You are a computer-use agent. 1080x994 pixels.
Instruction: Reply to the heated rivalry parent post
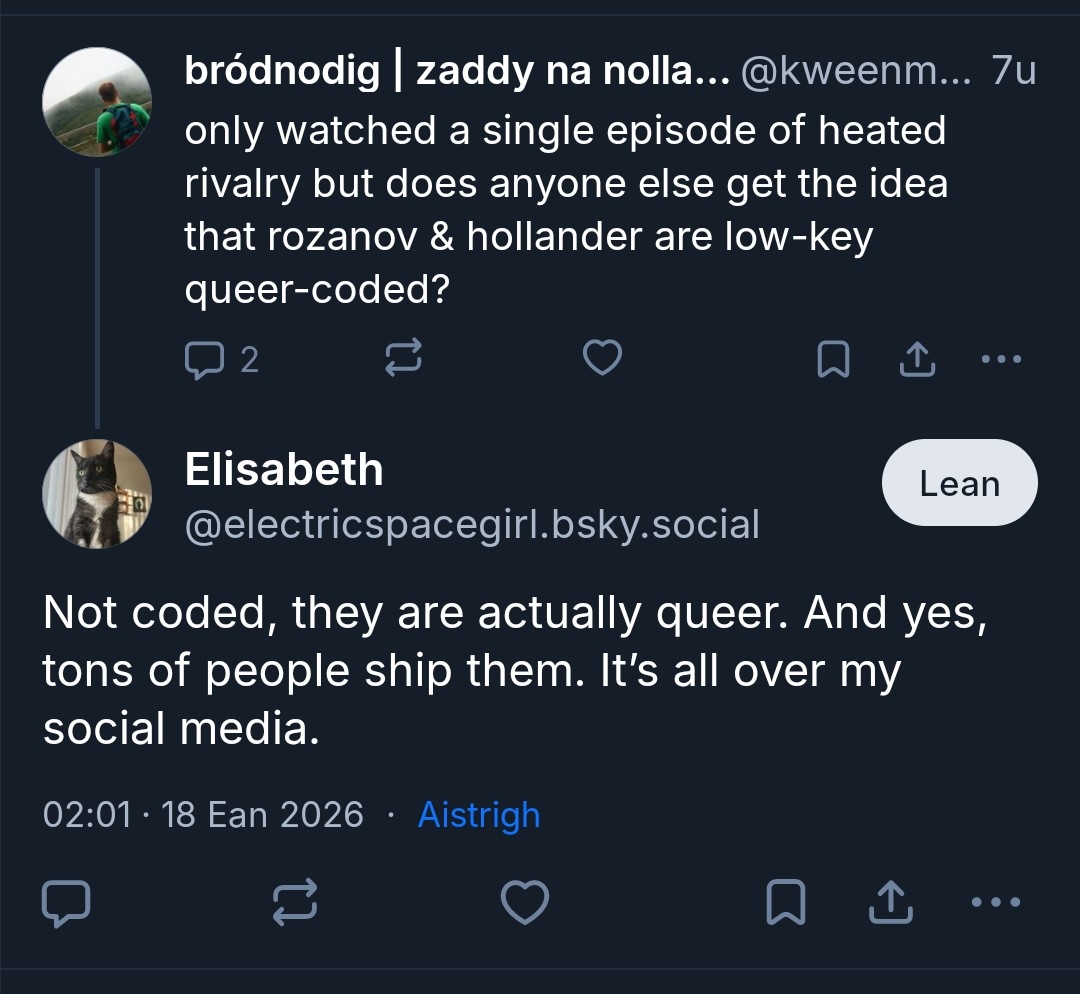click(x=207, y=359)
